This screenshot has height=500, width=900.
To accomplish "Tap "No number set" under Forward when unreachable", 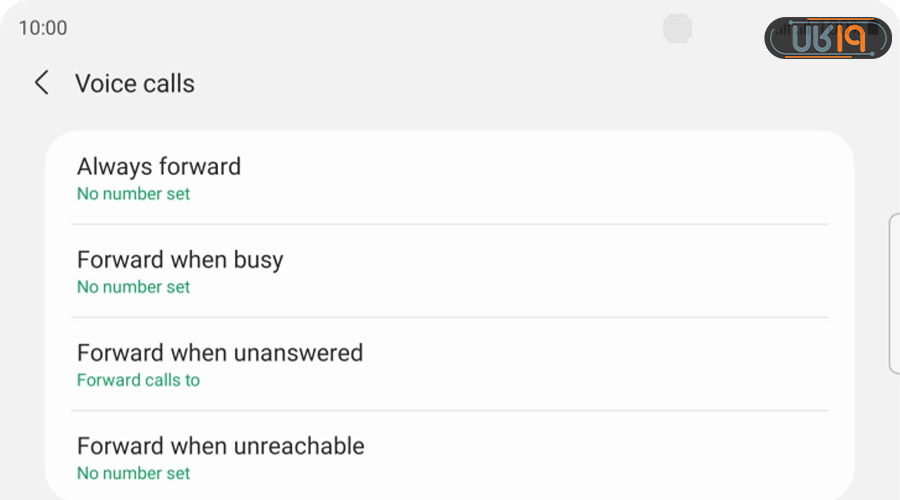I will [133, 473].
